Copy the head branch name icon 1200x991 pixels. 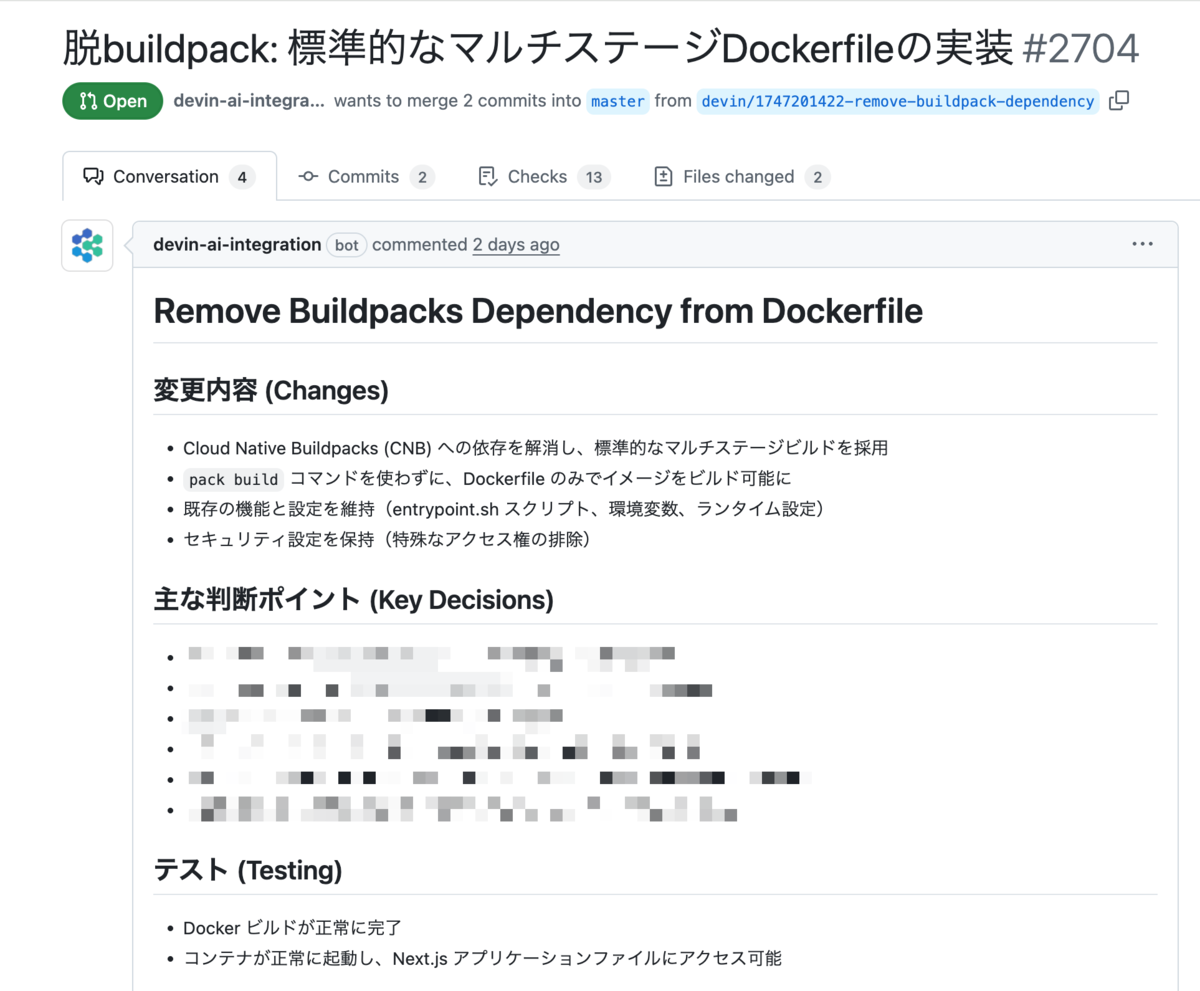click(x=1120, y=100)
